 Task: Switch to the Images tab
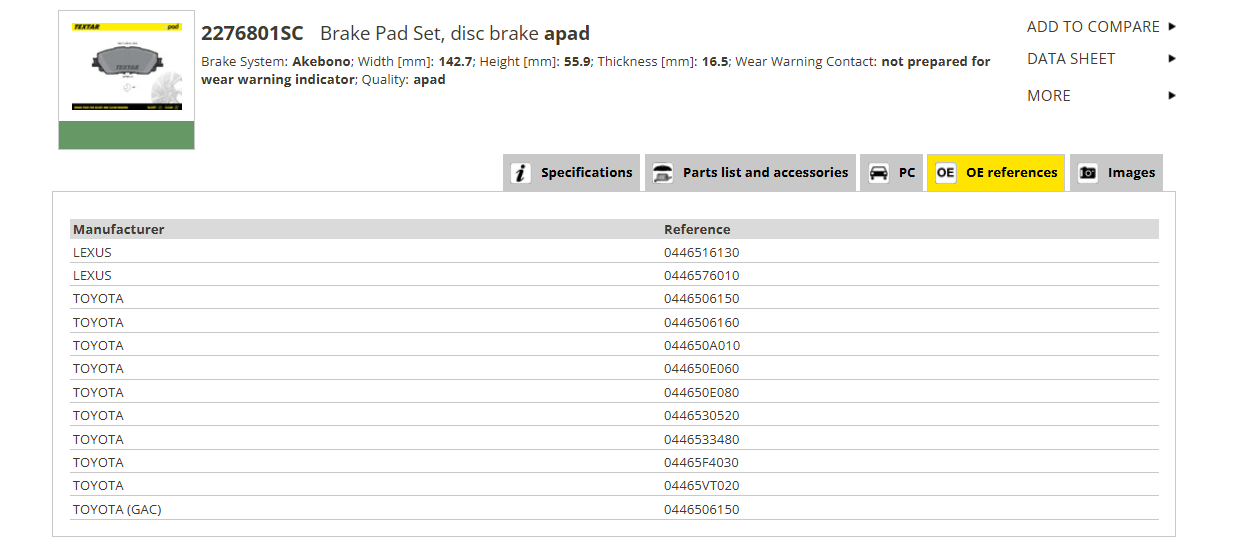1116,173
